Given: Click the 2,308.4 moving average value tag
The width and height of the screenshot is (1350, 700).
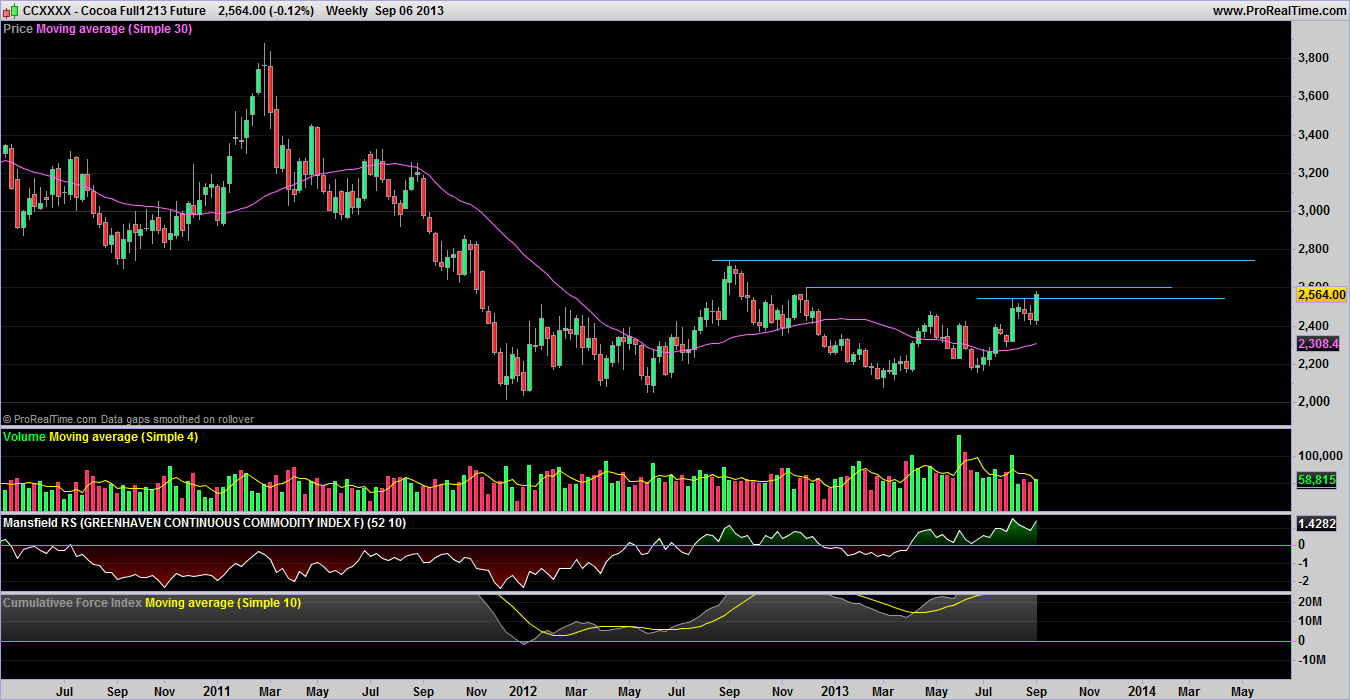Looking at the screenshot, I should point(1318,343).
